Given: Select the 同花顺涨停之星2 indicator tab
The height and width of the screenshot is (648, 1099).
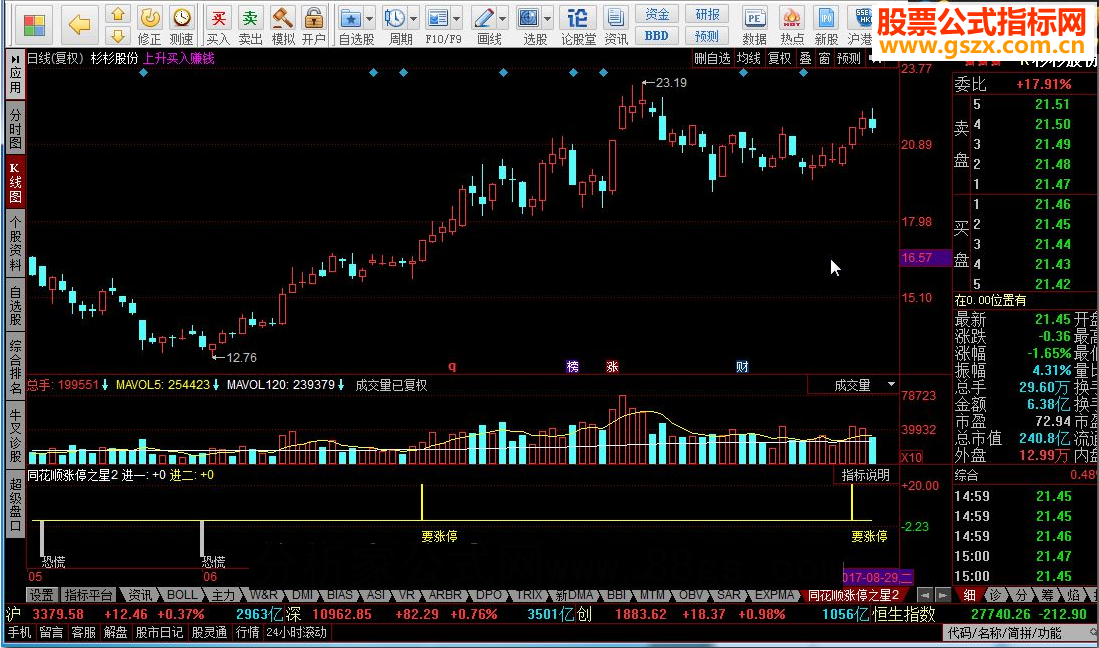Looking at the screenshot, I should tap(853, 595).
